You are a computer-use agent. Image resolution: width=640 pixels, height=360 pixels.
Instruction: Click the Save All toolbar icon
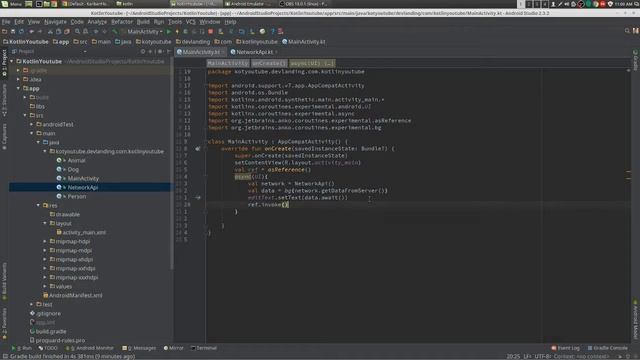13,31
